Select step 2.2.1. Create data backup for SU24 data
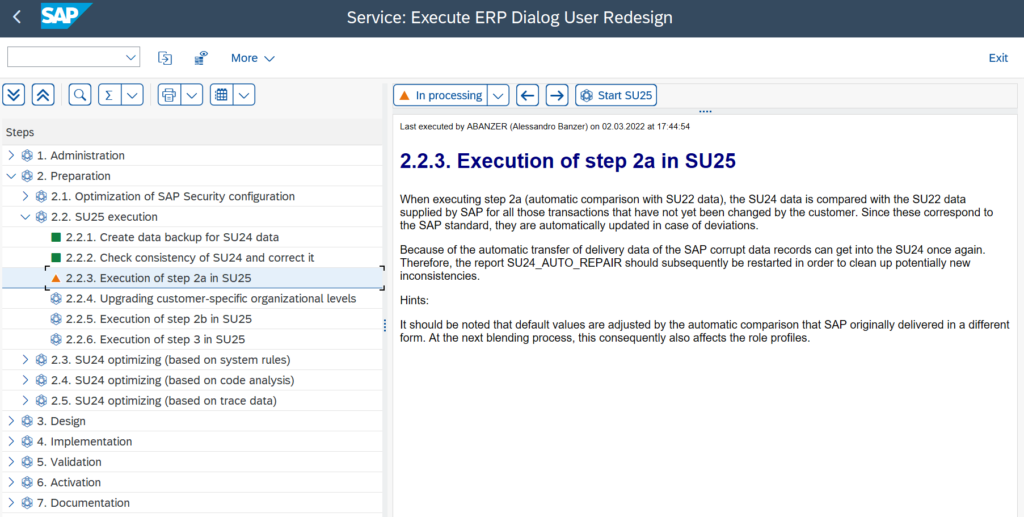The height and width of the screenshot is (517, 1024). (x=172, y=237)
